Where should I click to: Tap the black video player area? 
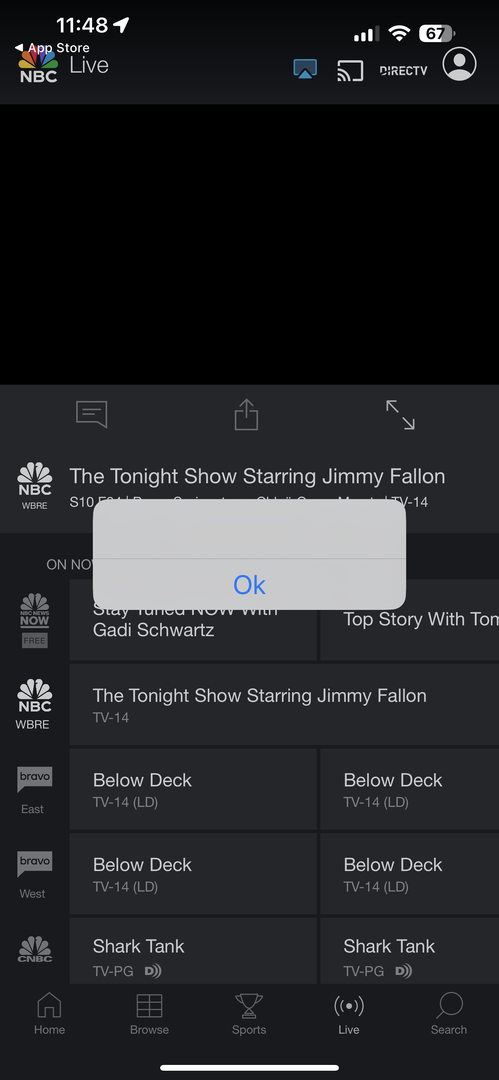pos(250,244)
